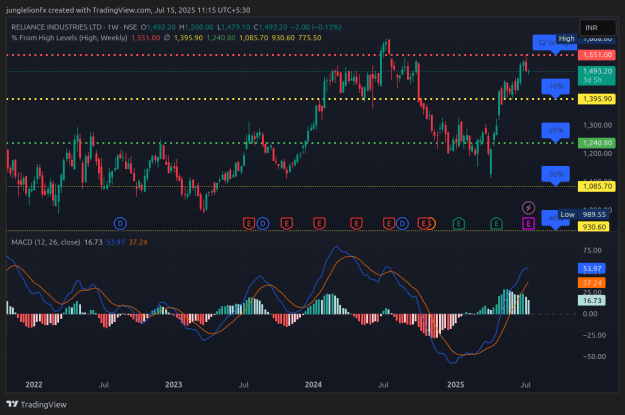This screenshot has width=625, height=415.
Task: Click the red earnings marker around Oct 2023
Action: [x=287, y=224]
